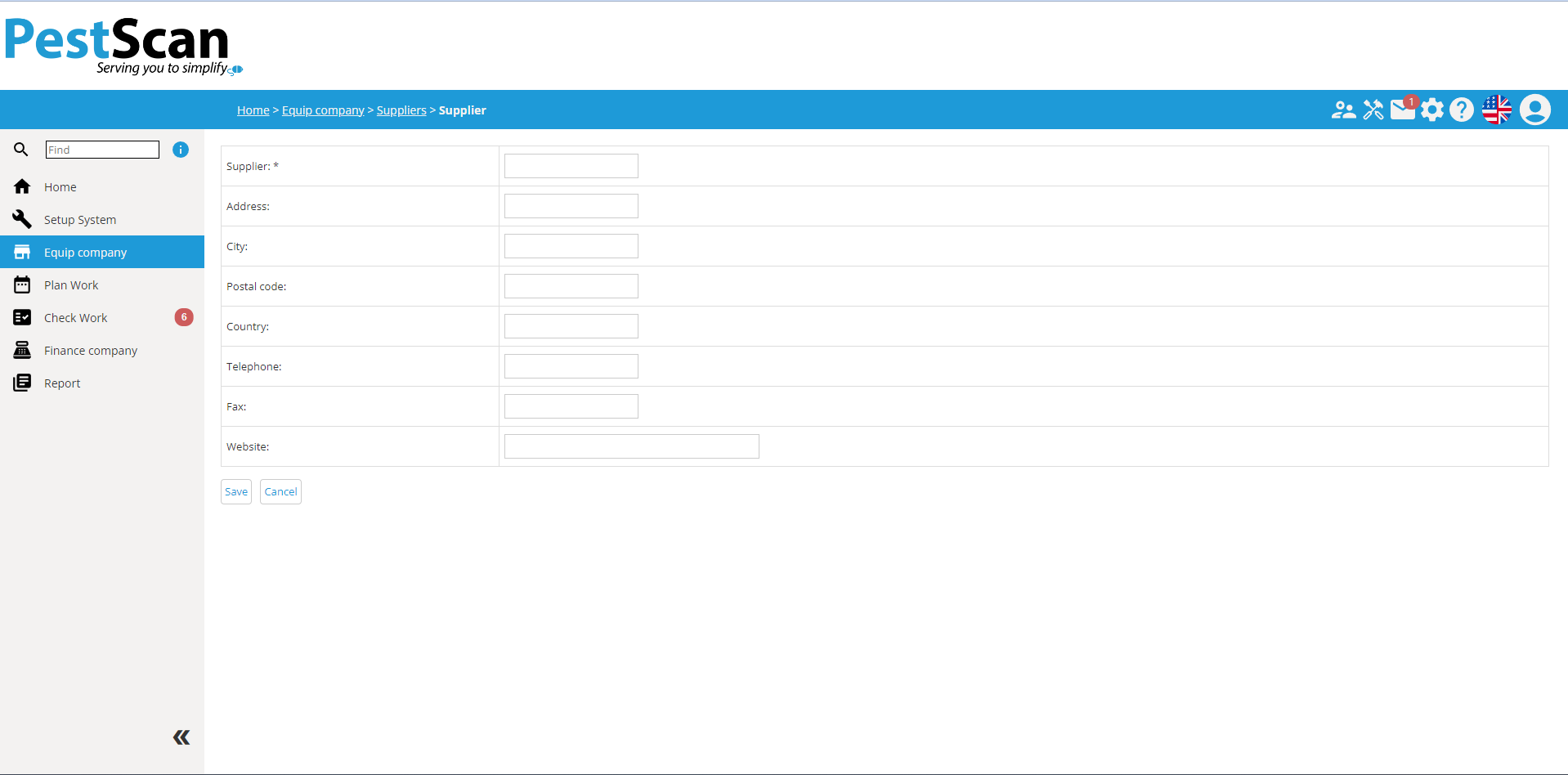Open the blue info icon beside Find
Image resolution: width=1568 pixels, height=775 pixels.
(x=181, y=150)
